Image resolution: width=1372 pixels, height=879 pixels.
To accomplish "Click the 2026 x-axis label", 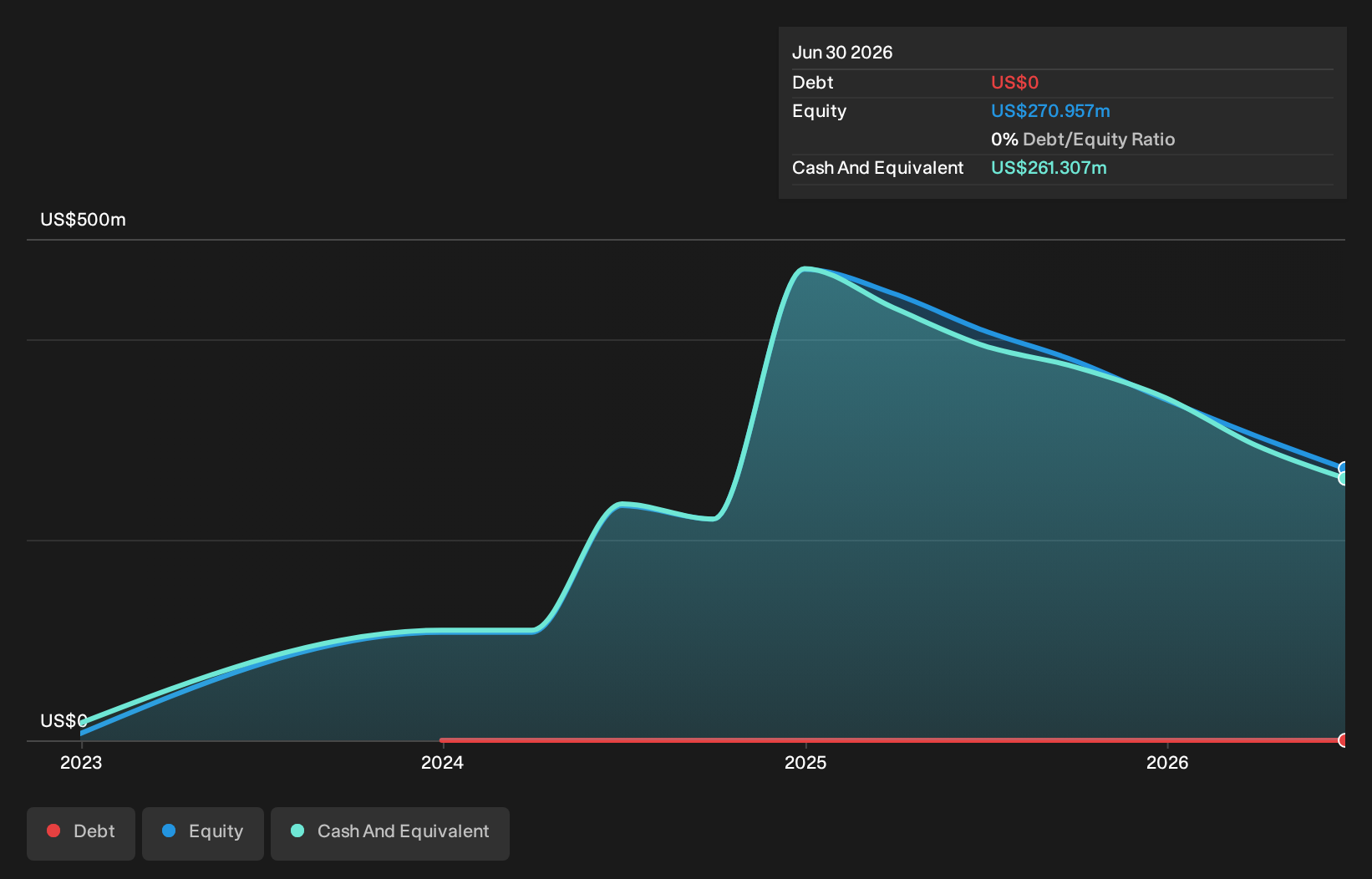I will pyautogui.click(x=1167, y=763).
